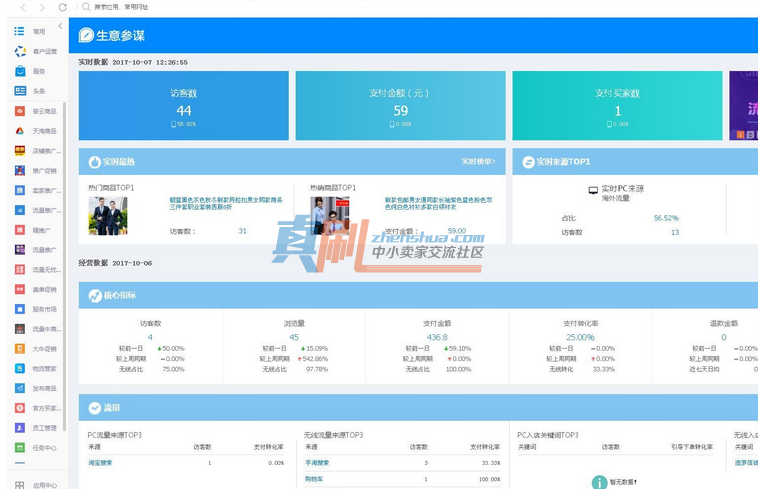Open the 物流管家 app icon
758x489 pixels.
20,368
